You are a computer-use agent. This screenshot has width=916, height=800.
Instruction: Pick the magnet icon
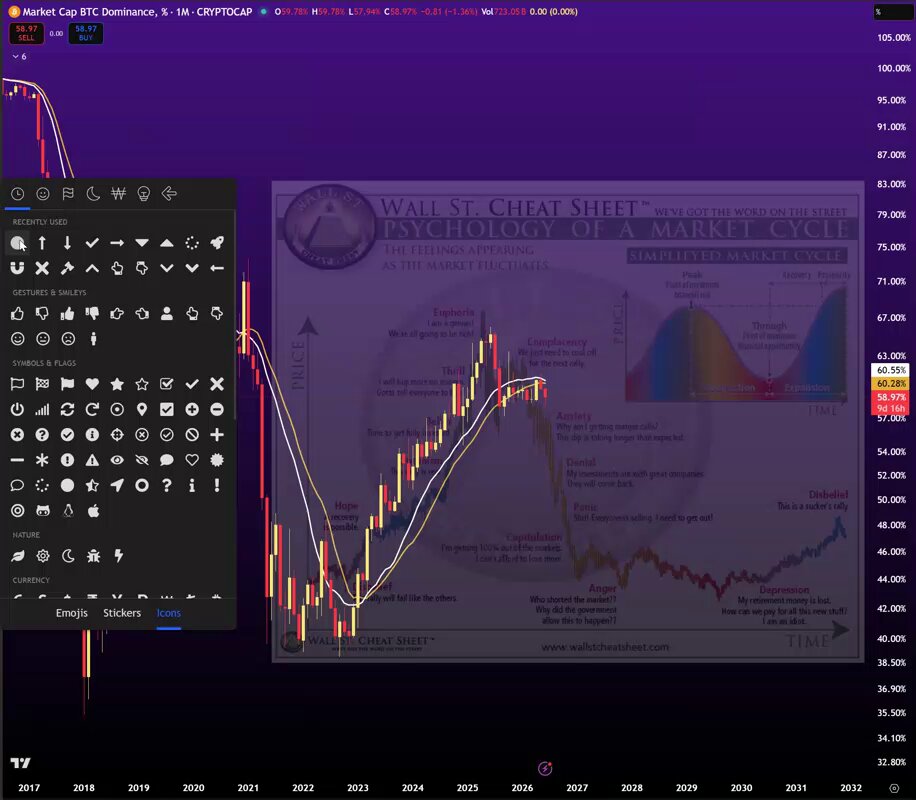pyautogui.click(x=17, y=268)
